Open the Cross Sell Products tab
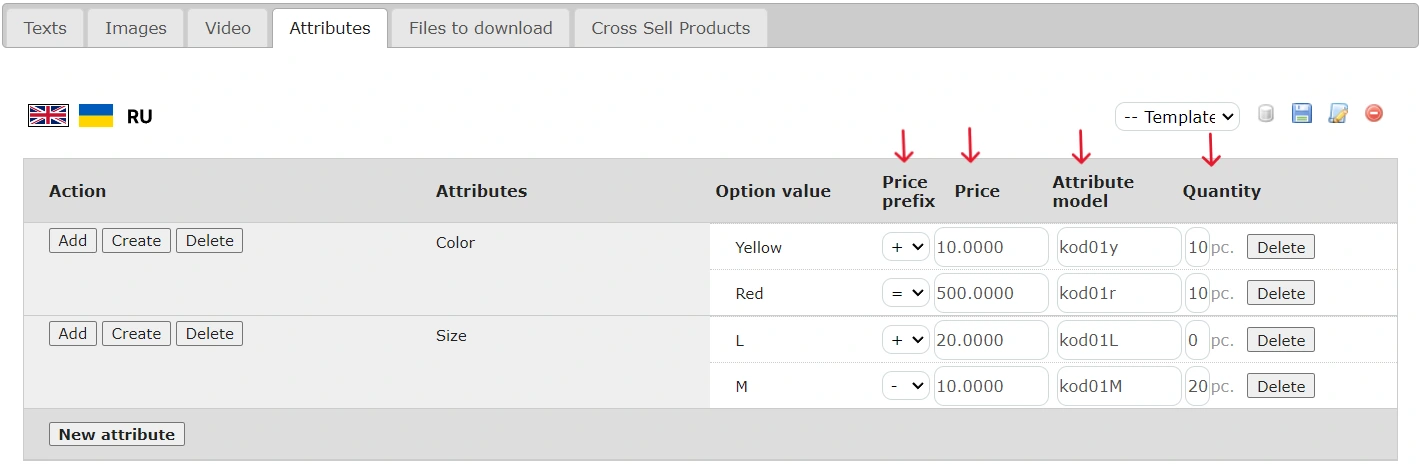The height and width of the screenshot is (471, 1420). pyautogui.click(x=670, y=28)
